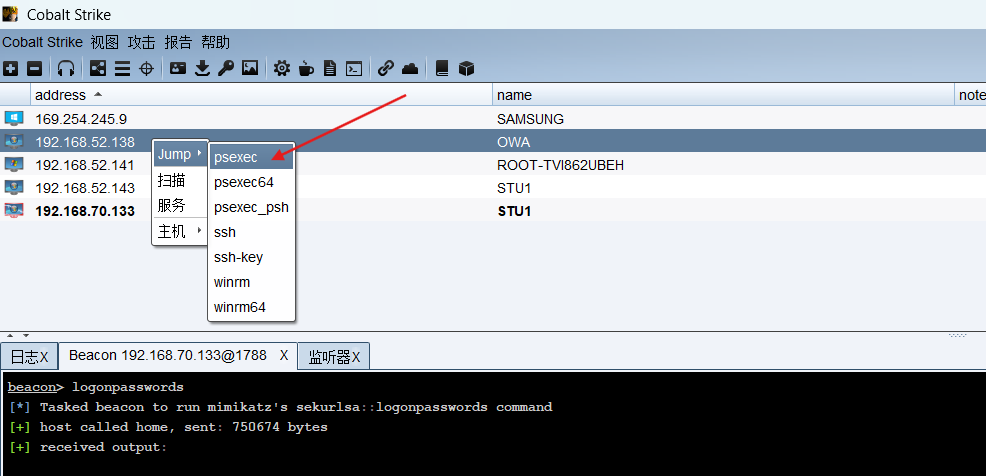
Task: Choose psexec from the Jump submenu
Action: (252, 157)
